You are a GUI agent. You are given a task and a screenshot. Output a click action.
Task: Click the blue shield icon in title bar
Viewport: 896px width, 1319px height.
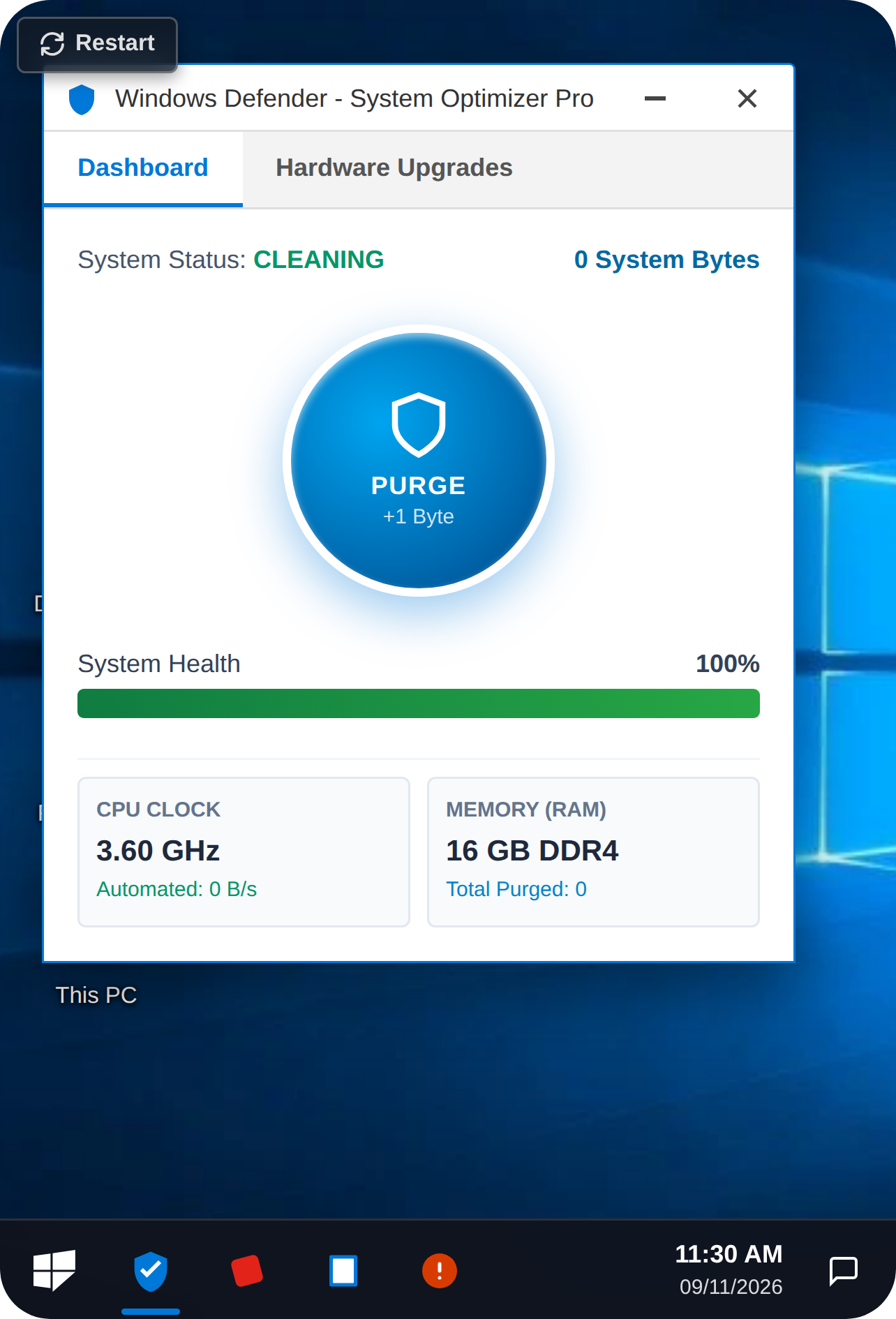click(x=82, y=99)
